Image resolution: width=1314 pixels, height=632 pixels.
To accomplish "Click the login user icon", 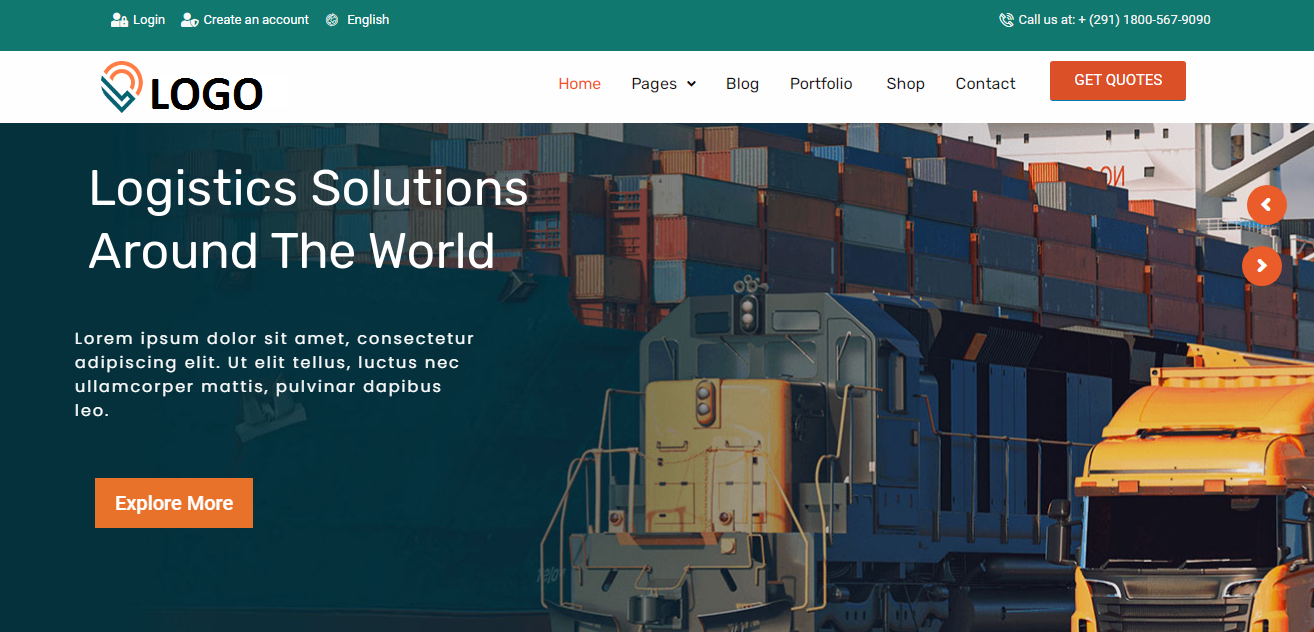I will coord(119,20).
